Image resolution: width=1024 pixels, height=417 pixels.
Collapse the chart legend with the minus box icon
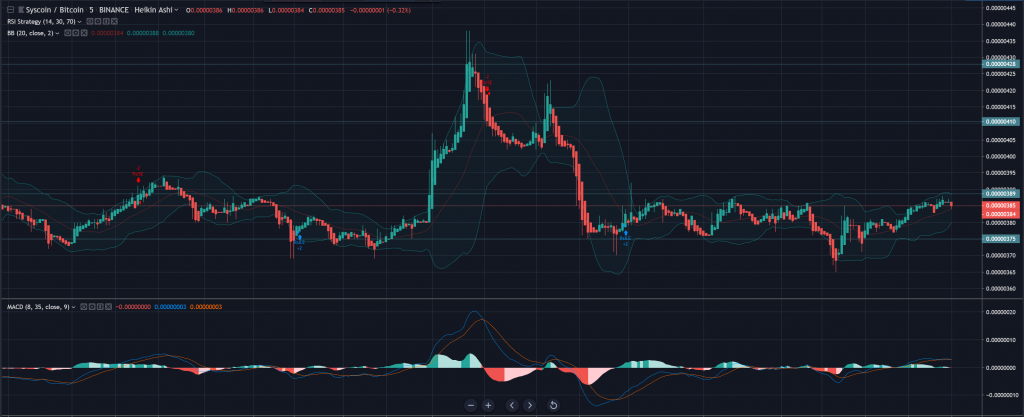click(10, 10)
